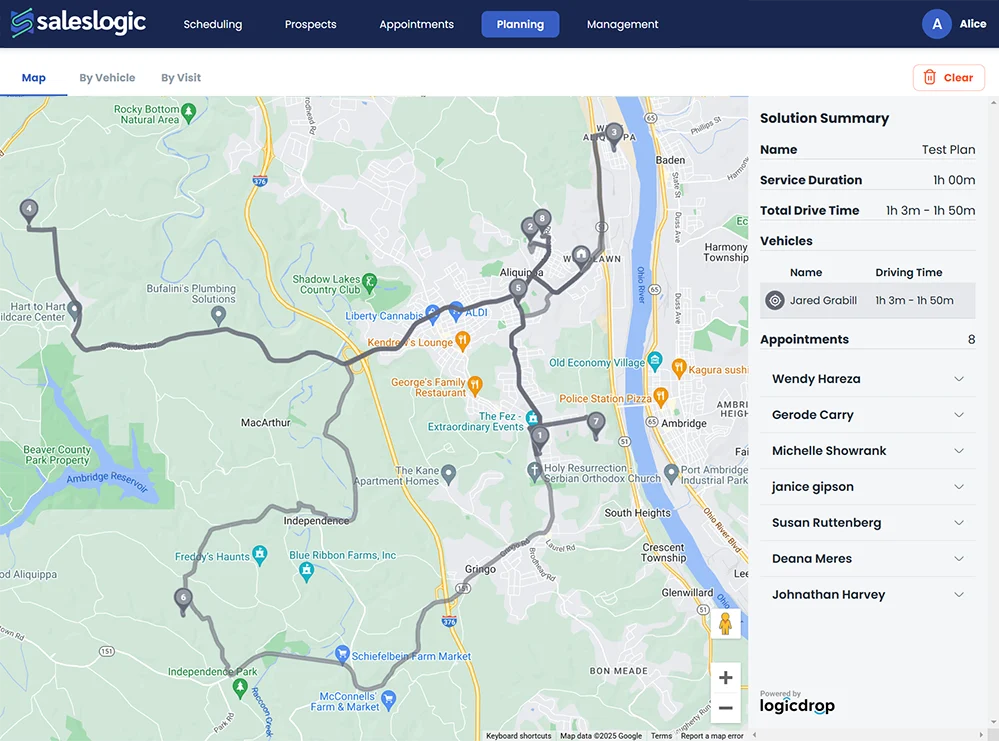Open Street View pegman control
Screen dimensions: 999x741
pos(726,623)
